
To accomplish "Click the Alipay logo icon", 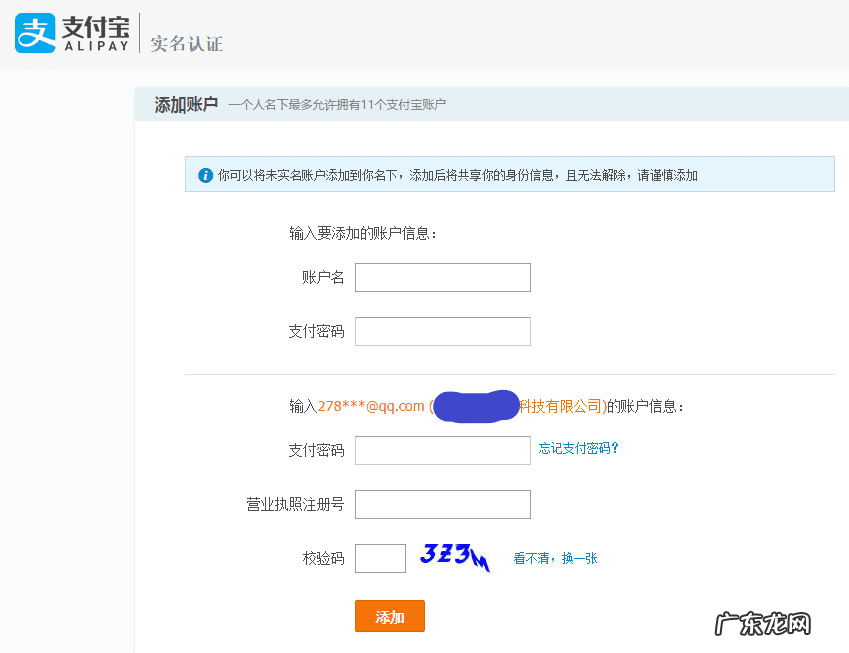I will 34,33.
